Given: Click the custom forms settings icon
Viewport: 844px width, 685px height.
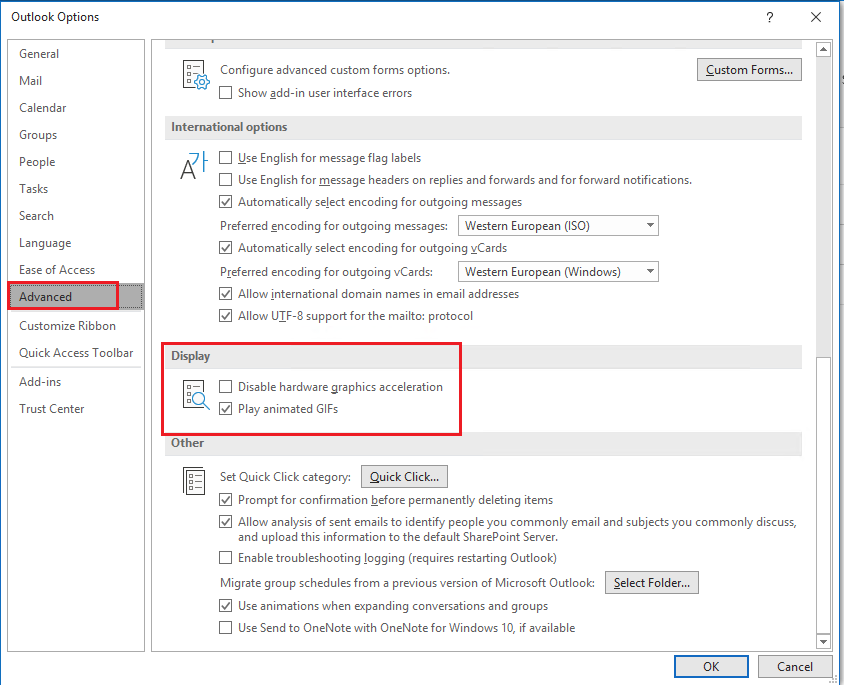Looking at the screenshot, I should 195,75.
